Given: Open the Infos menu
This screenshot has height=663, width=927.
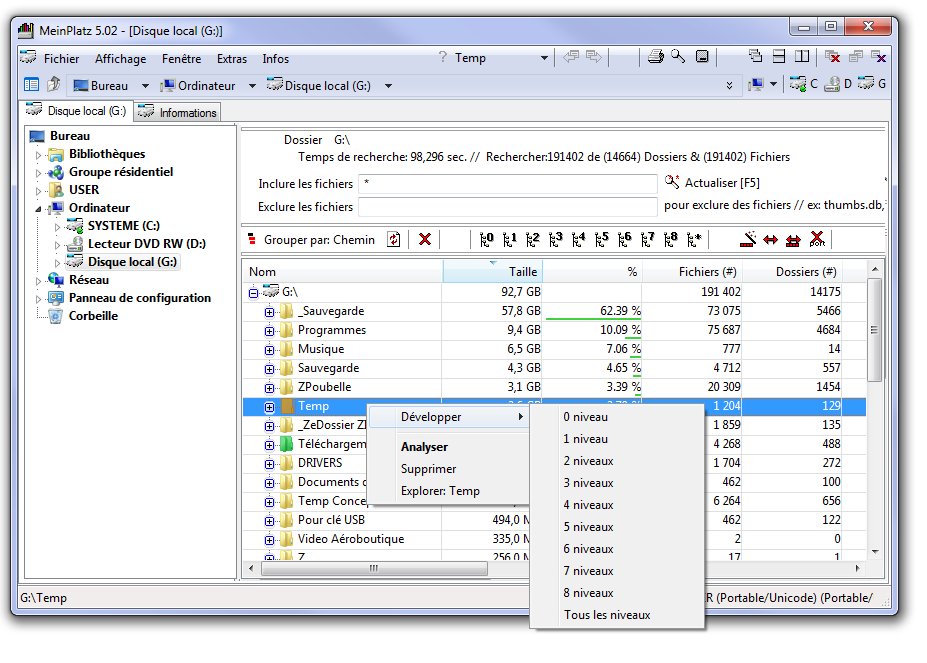Looking at the screenshot, I should click(275, 59).
